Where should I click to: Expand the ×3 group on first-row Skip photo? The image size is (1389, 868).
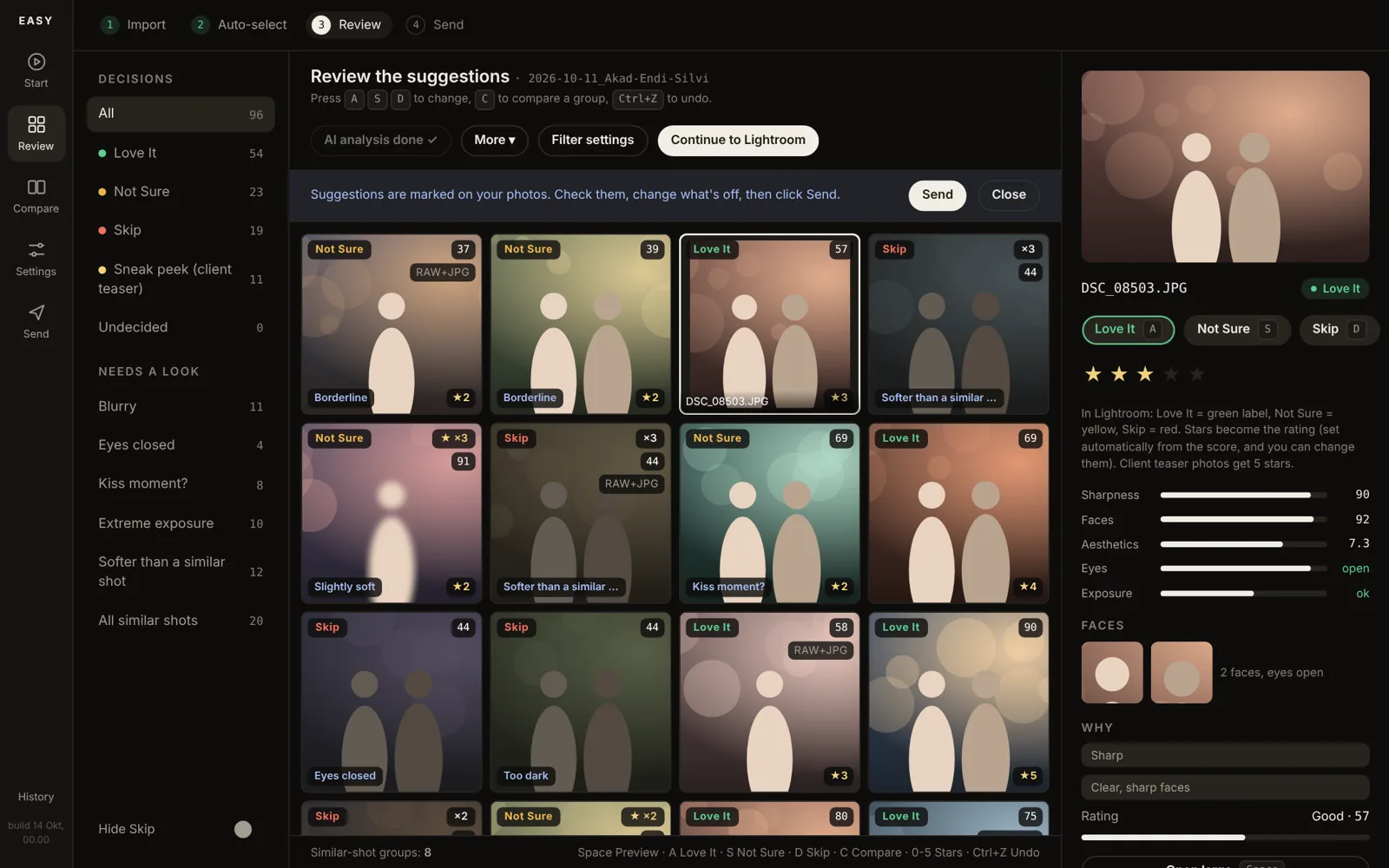(x=1028, y=249)
